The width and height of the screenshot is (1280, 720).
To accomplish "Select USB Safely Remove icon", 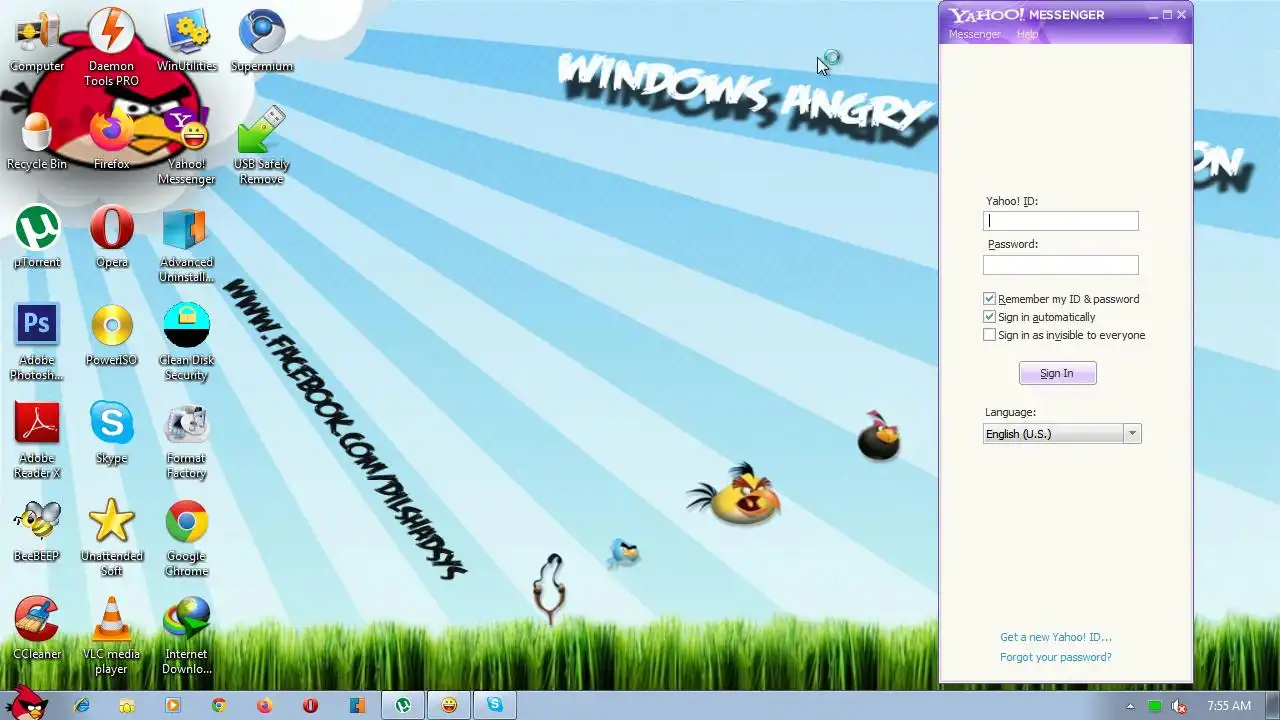I will point(262,146).
